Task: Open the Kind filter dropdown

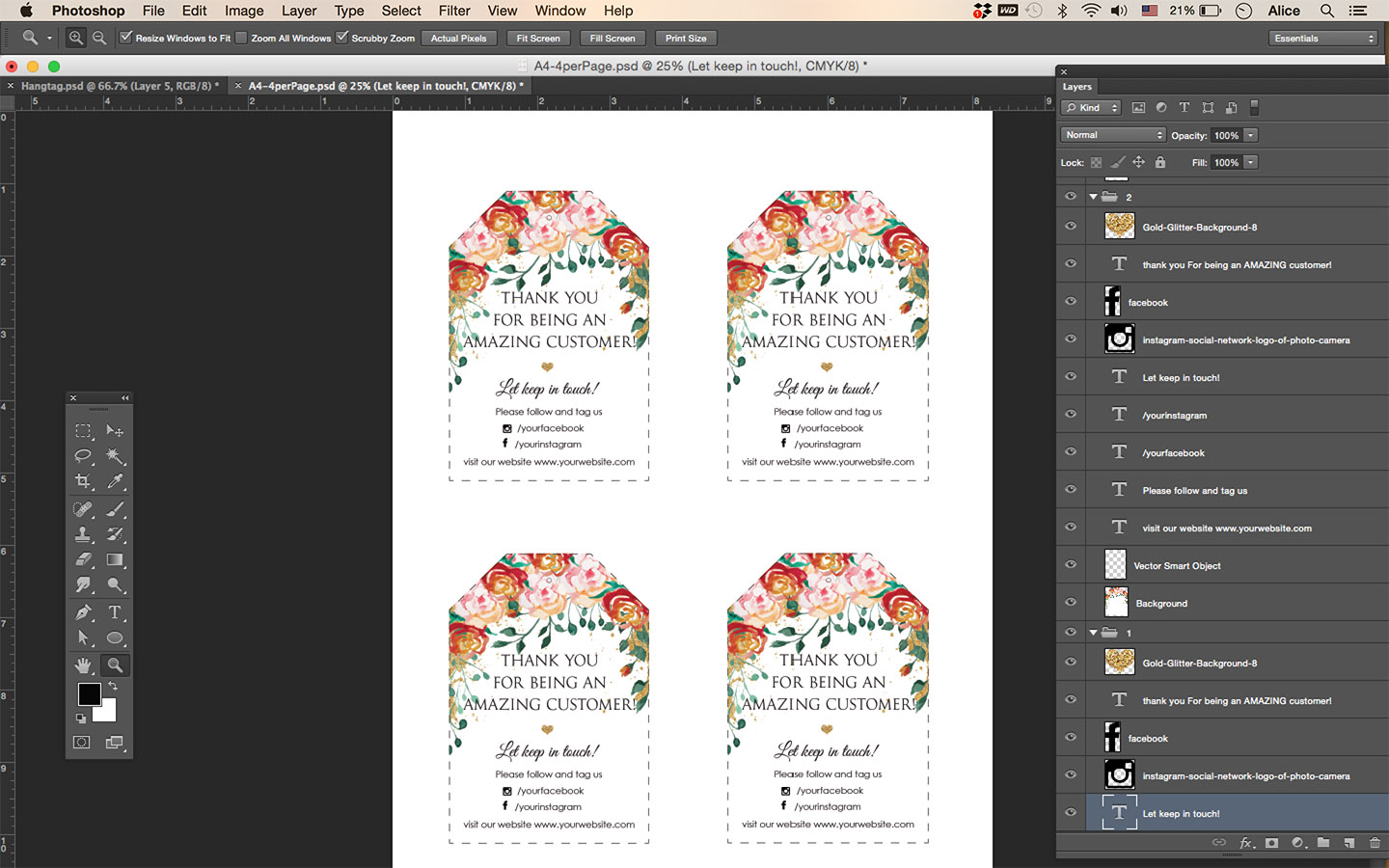Action: [x=1091, y=108]
